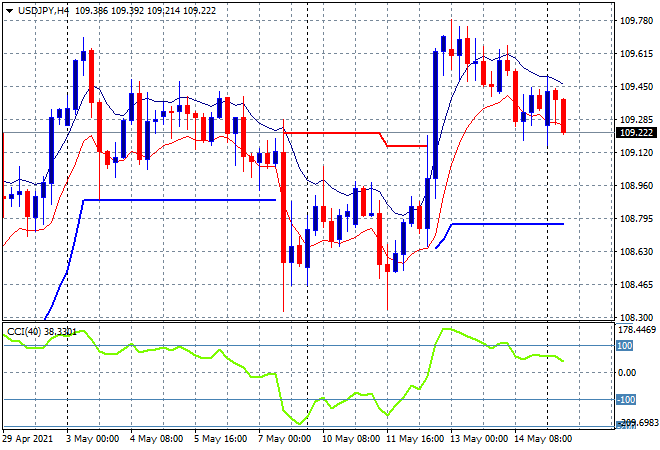This screenshot has width=660, height=450.
Task: Click the long blue horizontal line near 108.890
Action: (180, 200)
